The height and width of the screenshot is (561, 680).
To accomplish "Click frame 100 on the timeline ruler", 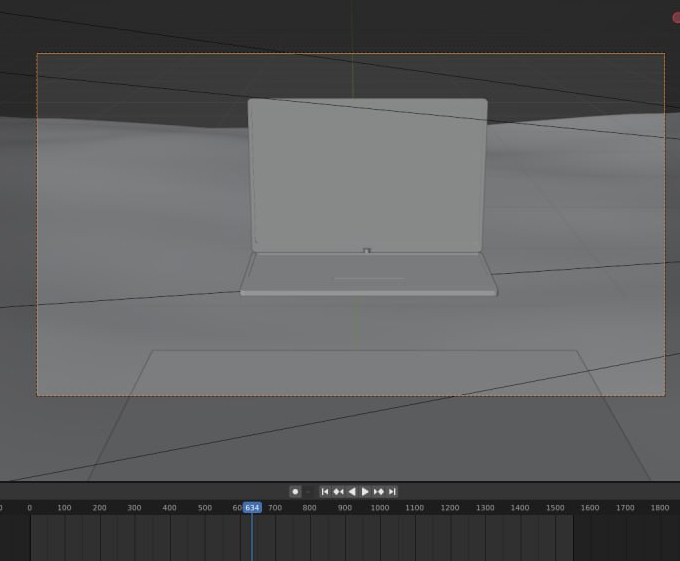I will point(64,508).
